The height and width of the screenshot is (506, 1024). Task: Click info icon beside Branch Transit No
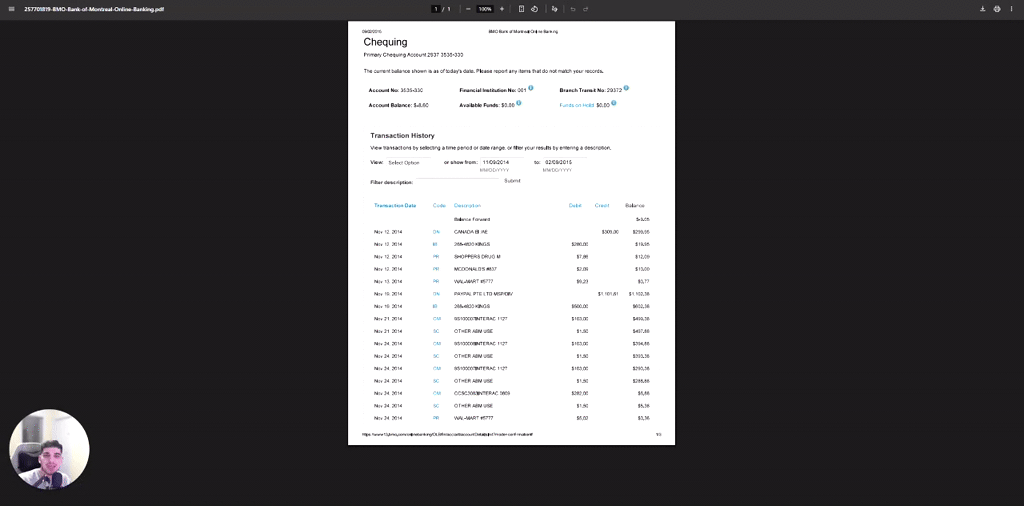(x=626, y=88)
